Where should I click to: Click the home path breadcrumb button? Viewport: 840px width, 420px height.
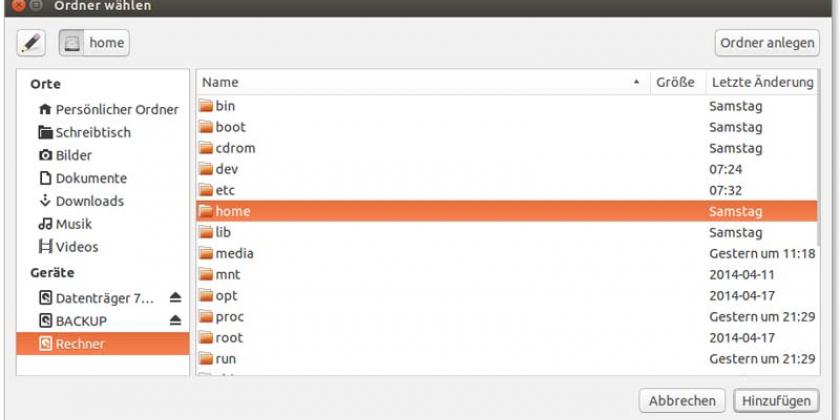(x=94, y=43)
